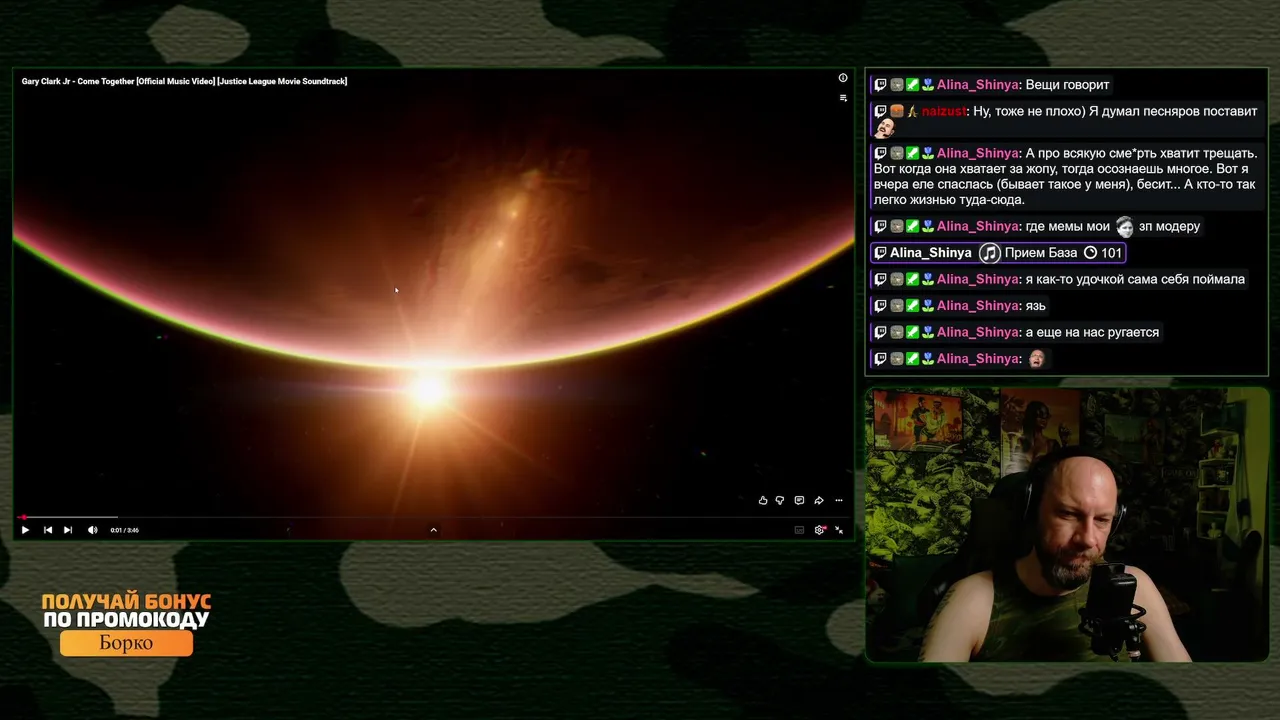Click the 0:01 / 3:46 time display
Screen dimensions: 1280x720
click(125, 530)
